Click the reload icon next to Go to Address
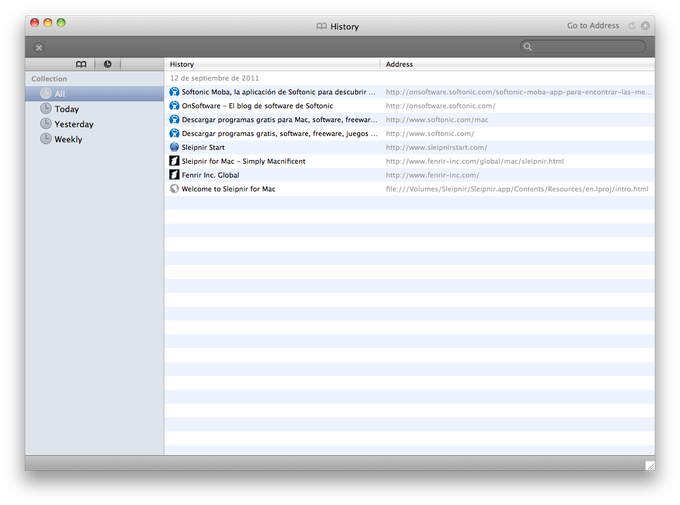The height and width of the screenshot is (505, 680). (632, 26)
